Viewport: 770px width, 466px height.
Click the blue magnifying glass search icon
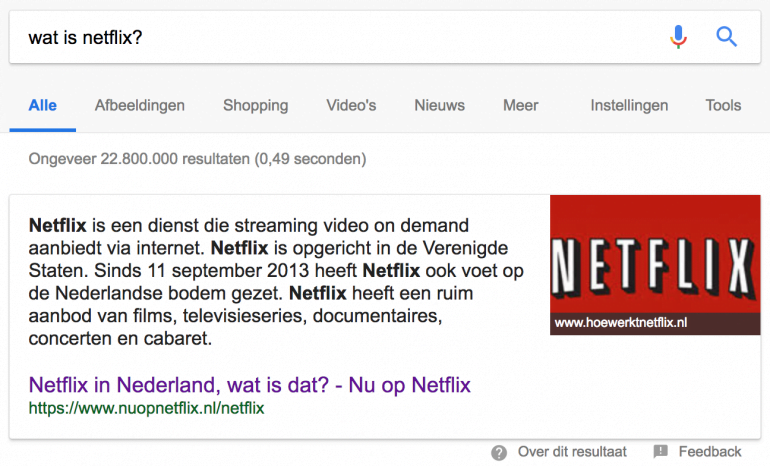727,37
